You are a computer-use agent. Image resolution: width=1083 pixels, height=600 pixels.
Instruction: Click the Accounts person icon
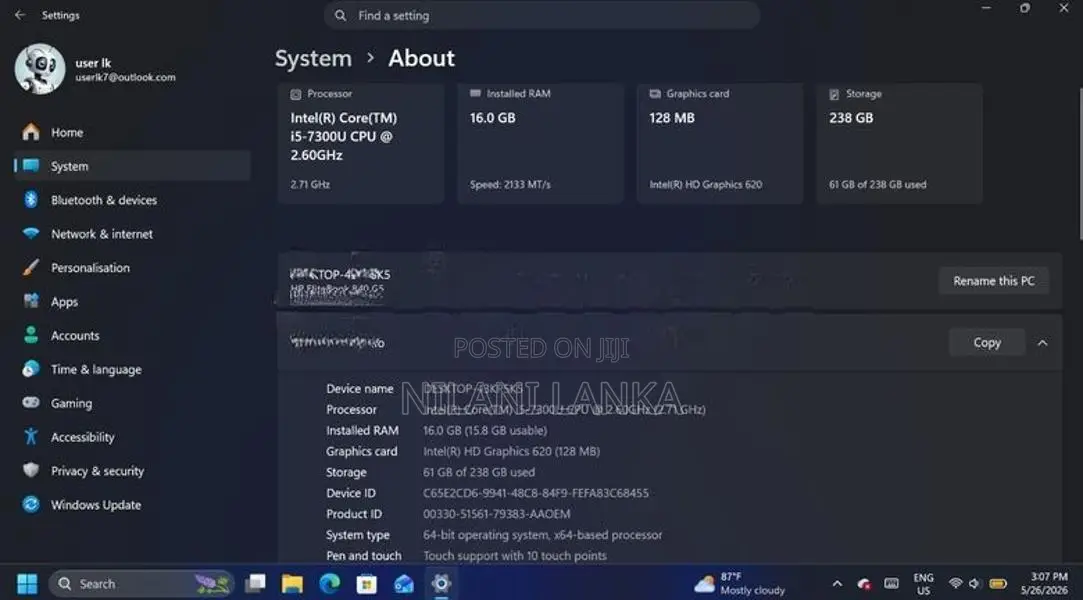[x=31, y=335]
